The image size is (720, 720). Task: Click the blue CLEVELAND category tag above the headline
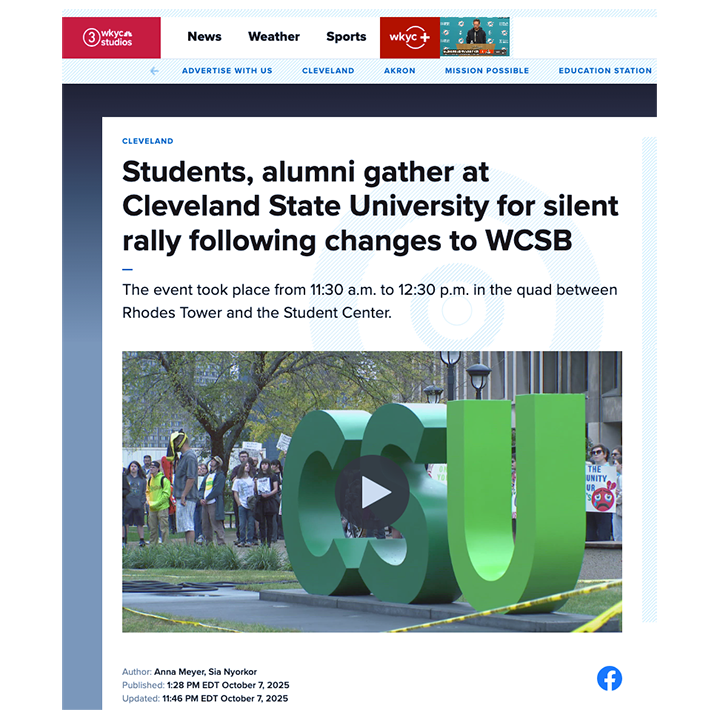[148, 141]
